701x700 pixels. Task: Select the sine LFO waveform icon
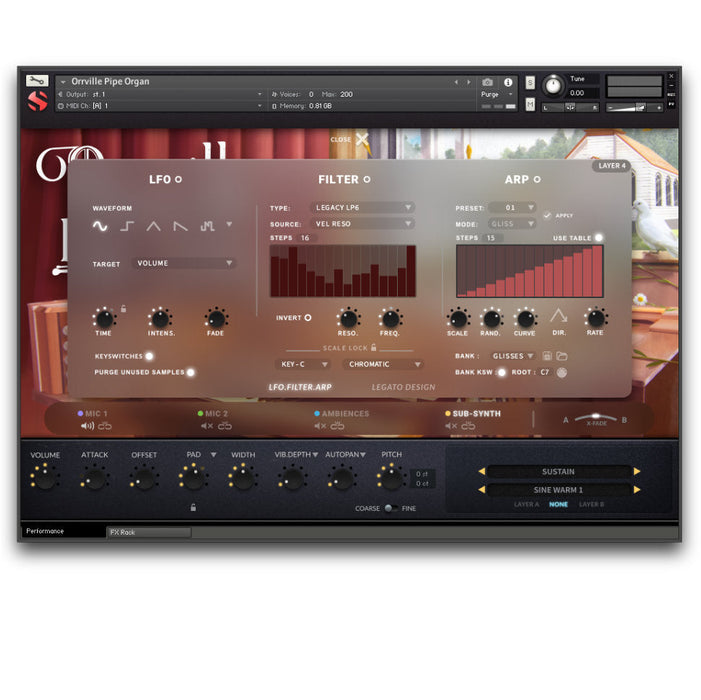(x=100, y=226)
